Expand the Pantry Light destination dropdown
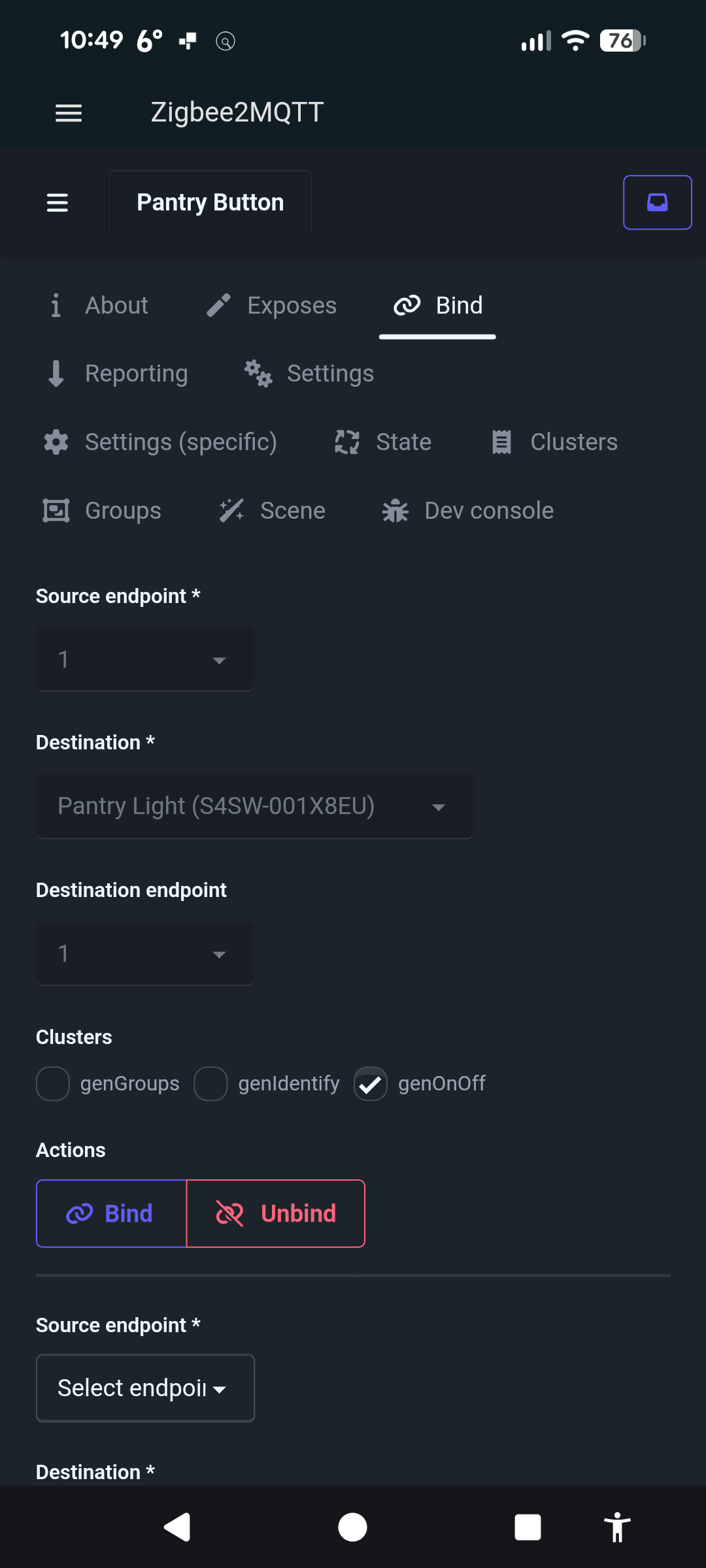Image resolution: width=706 pixels, height=1568 pixels. pos(255,806)
